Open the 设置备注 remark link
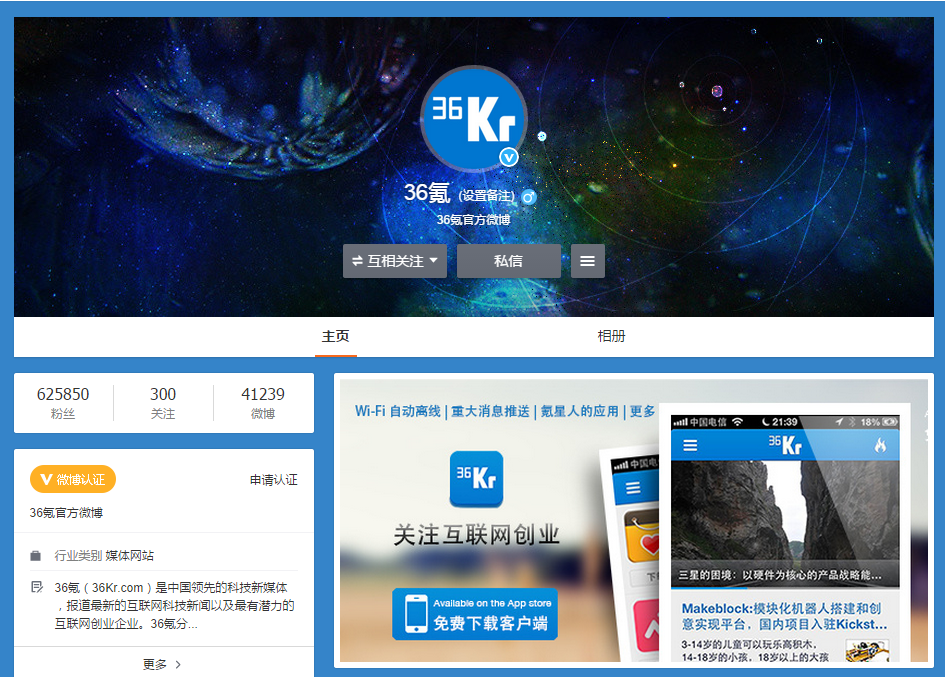945x677 pixels. click(486, 196)
